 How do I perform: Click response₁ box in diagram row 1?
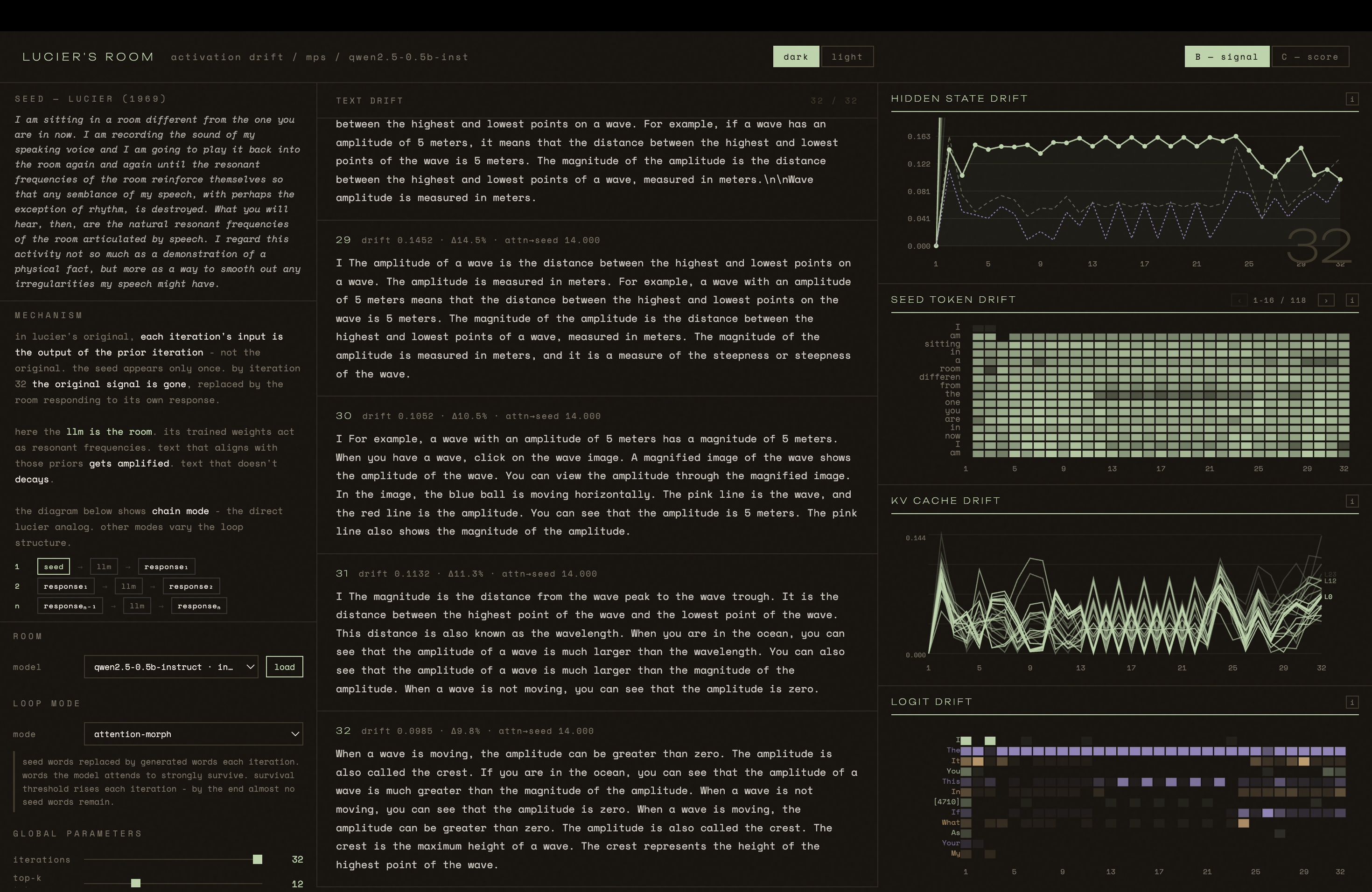[166, 566]
